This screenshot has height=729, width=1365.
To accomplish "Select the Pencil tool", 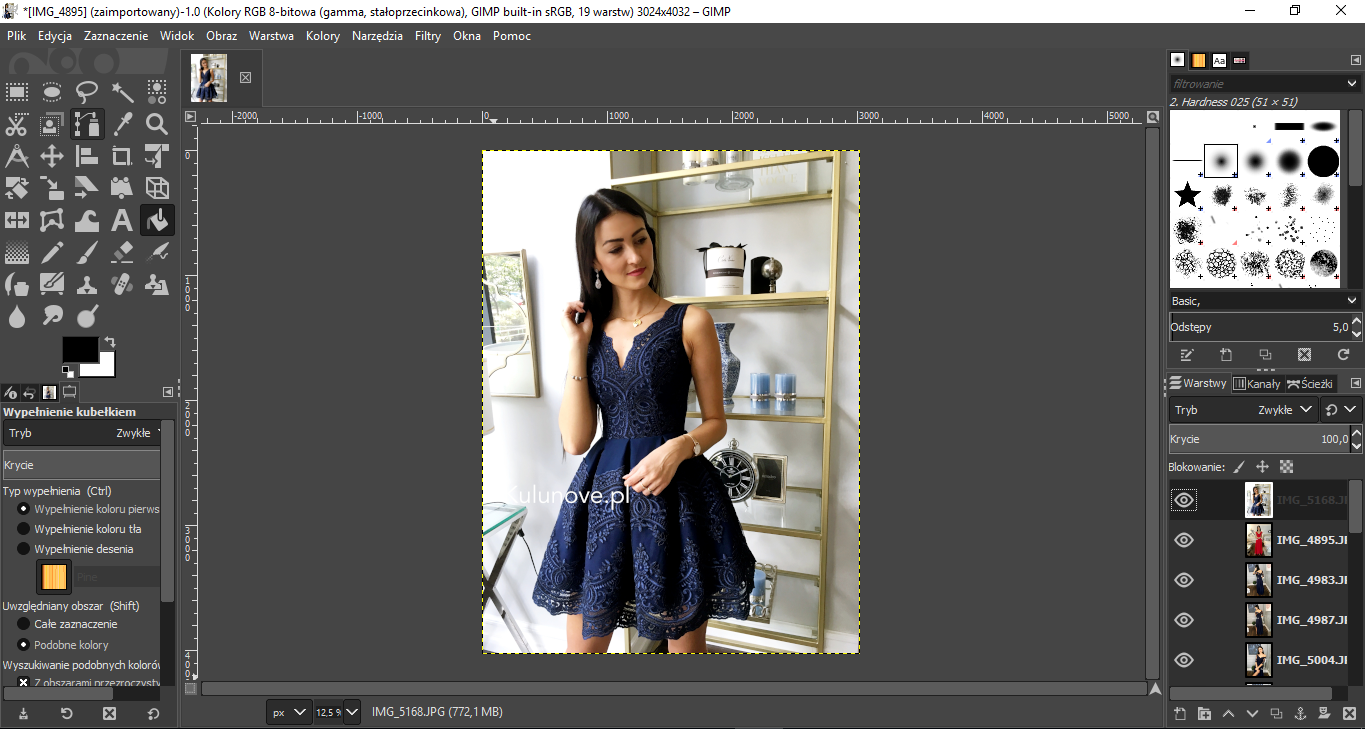I will tap(52, 252).
